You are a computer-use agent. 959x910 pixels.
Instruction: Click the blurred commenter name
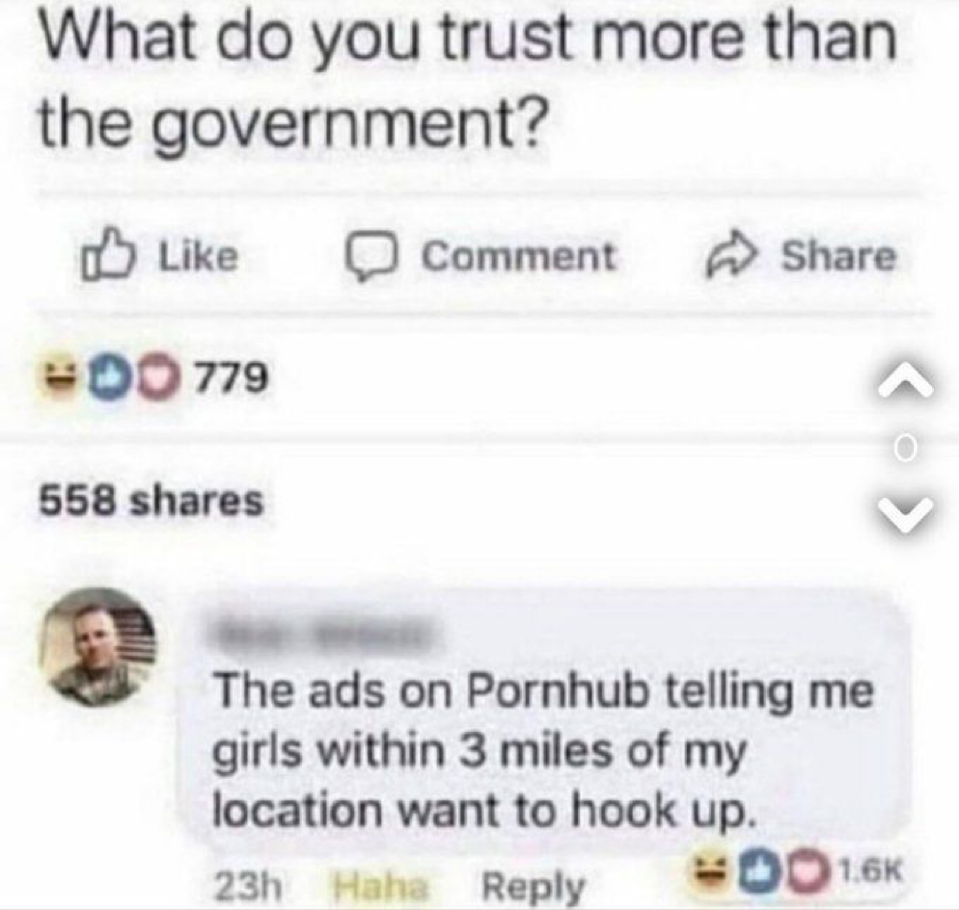[x=323, y=634]
